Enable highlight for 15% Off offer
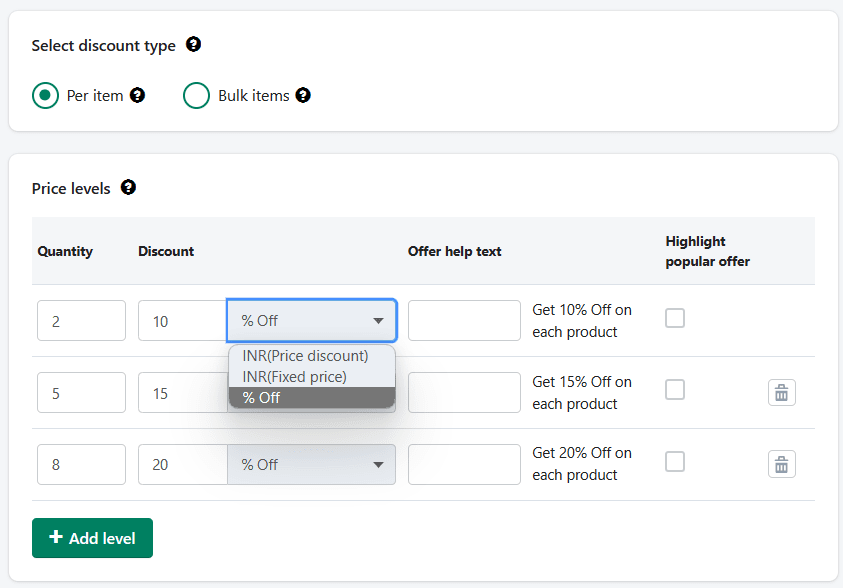The height and width of the screenshot is (588, 843). tap(675, 389)
